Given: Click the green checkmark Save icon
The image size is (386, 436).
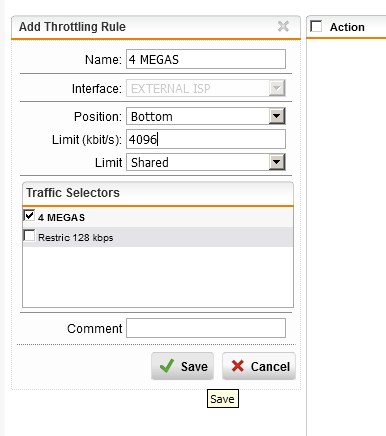Looking at the screenshot, I should tap(167, 366).
